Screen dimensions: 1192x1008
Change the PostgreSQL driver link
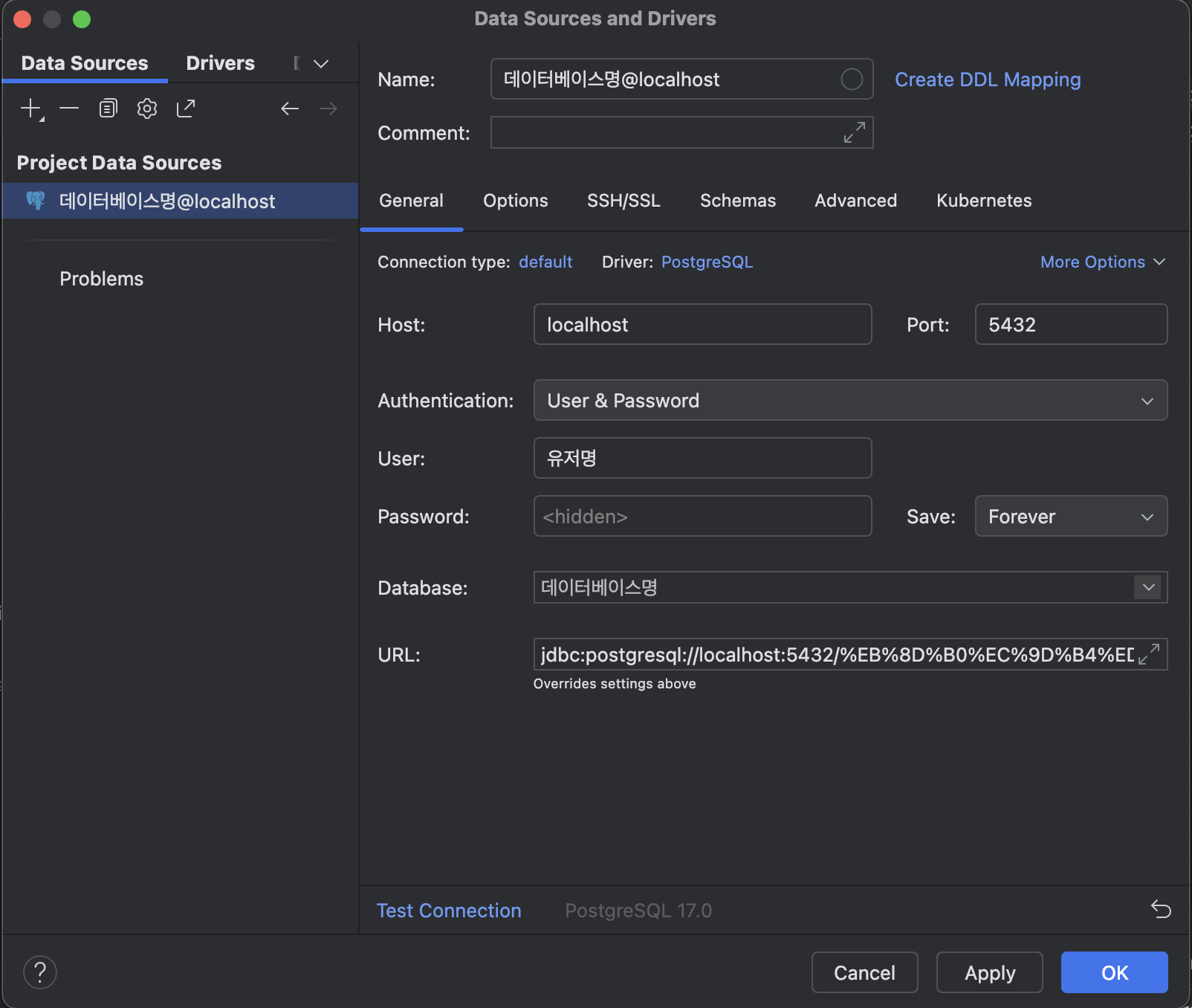coord(707,262)
